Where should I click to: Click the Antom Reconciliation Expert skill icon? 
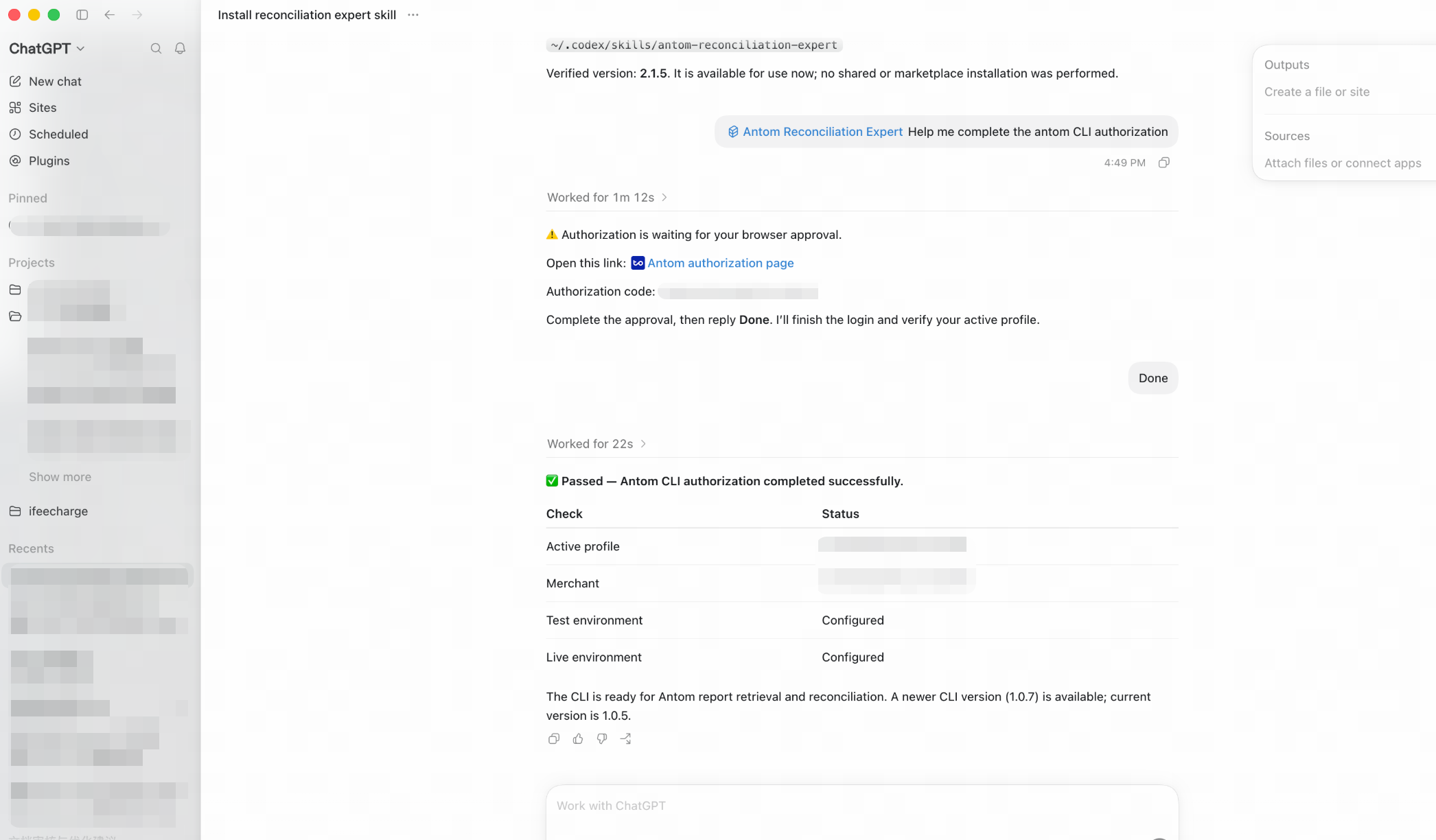[x=733, y=132]
